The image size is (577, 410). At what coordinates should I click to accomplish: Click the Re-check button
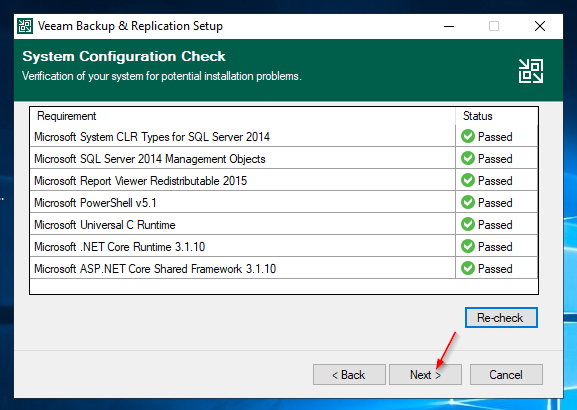[x=501, y=318]
